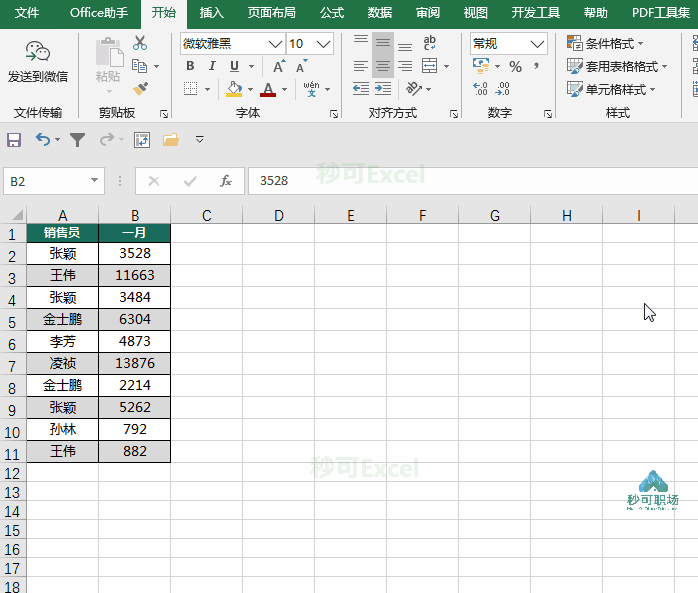Toggle top vertical alignment

point(361,42)
